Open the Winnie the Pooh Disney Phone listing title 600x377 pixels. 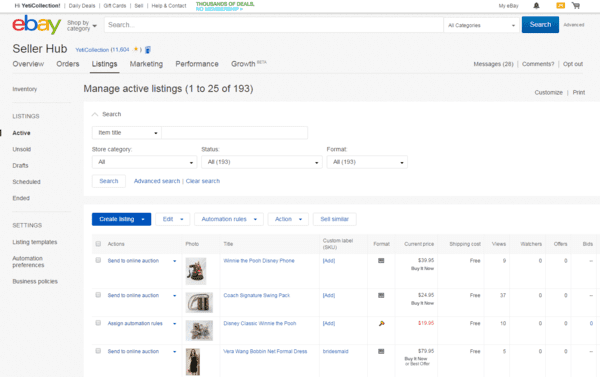[x=259, y=261]
